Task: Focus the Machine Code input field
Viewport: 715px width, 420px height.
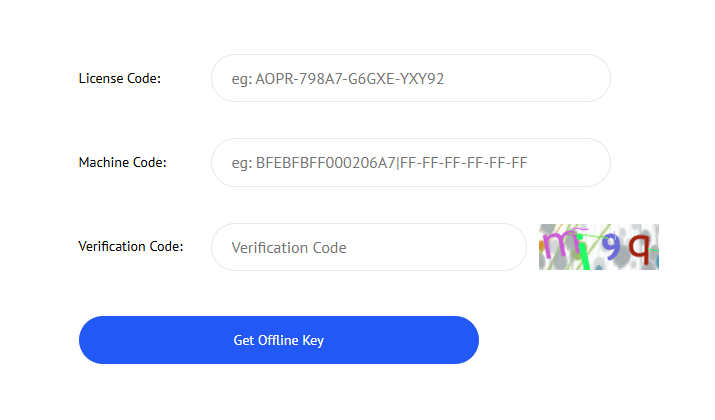Action: pos(410,162)
